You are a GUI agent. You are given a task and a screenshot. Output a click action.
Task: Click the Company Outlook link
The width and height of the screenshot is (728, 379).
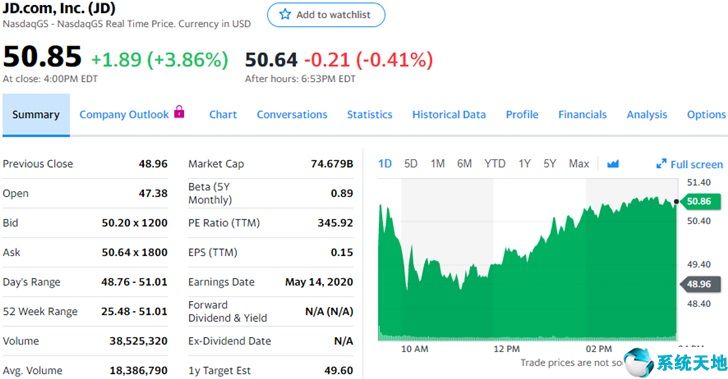pyautogui.click(x=124, y=115)
